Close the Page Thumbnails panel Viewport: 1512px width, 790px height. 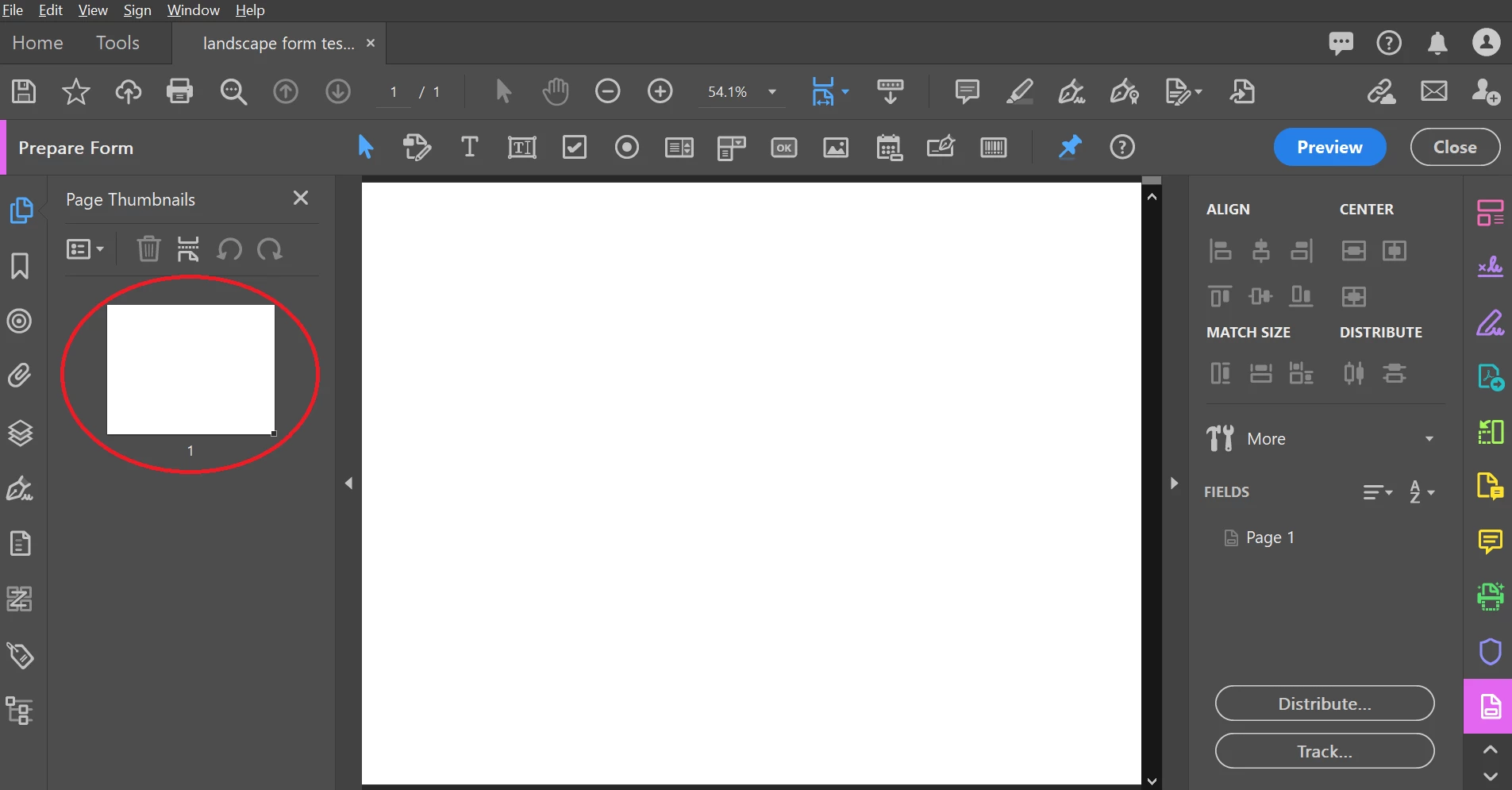pos(301,198)
